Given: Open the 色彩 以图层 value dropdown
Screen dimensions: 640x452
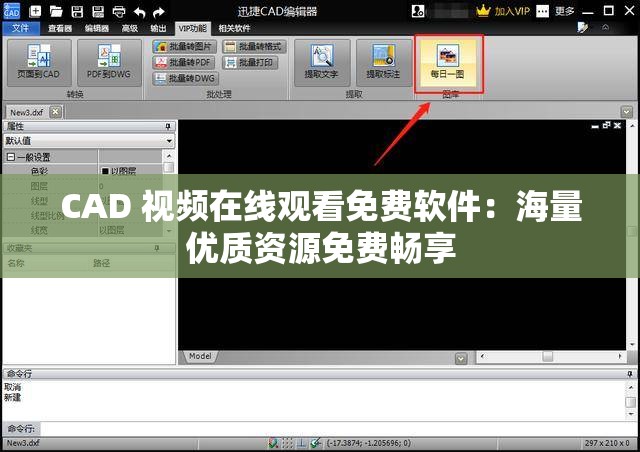Looking at the screenshot, I should coord(131,171).
